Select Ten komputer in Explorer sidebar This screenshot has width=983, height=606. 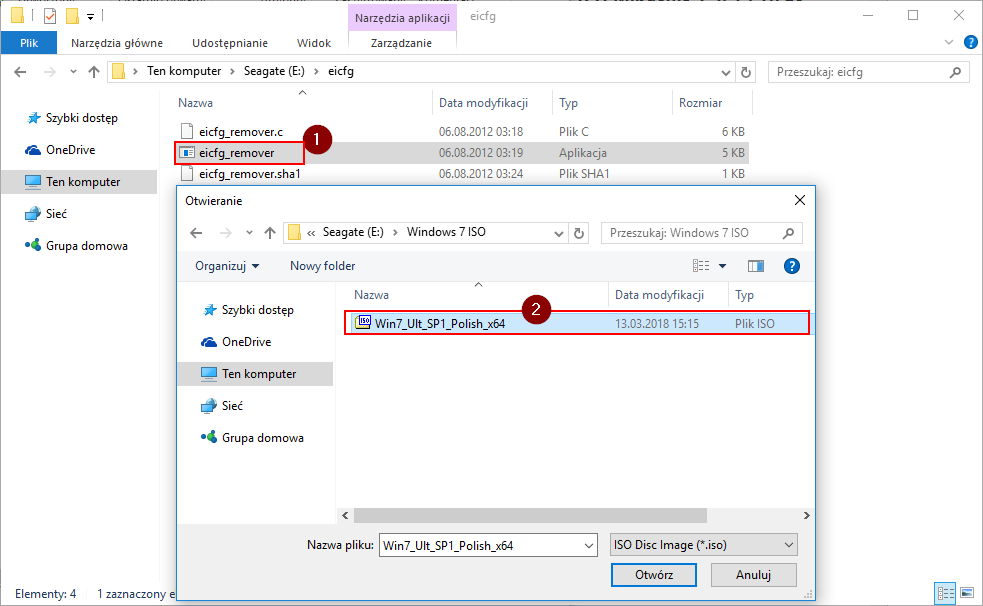pos(79,182)
